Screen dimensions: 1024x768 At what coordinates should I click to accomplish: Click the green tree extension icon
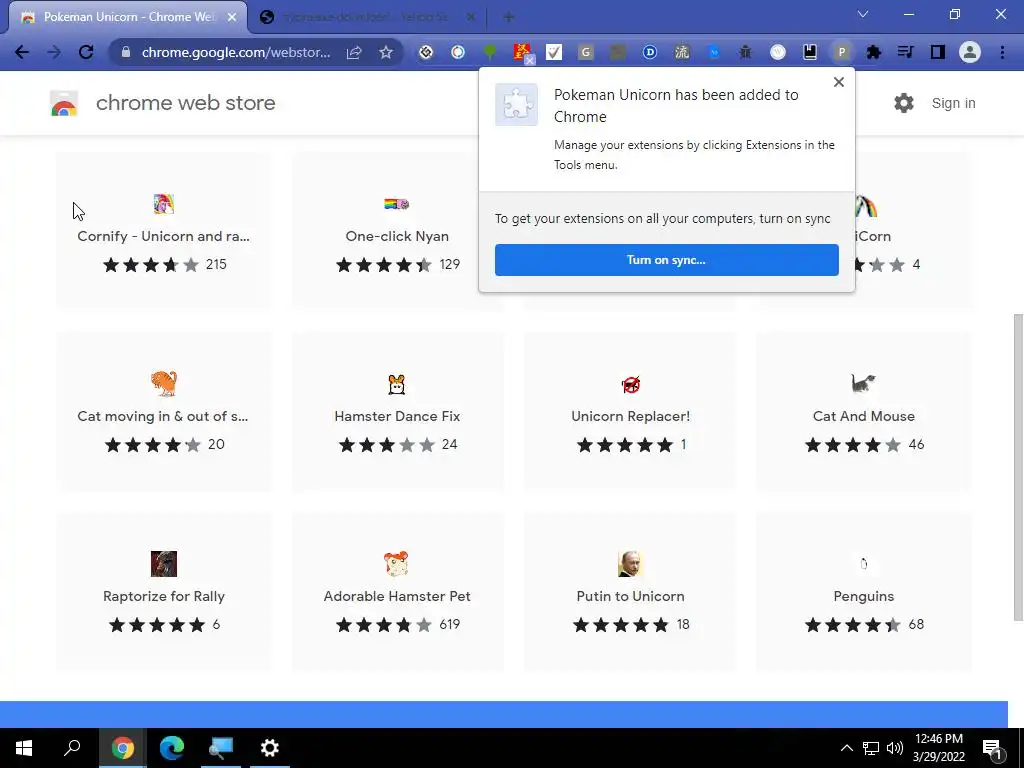tap(490, 52)
